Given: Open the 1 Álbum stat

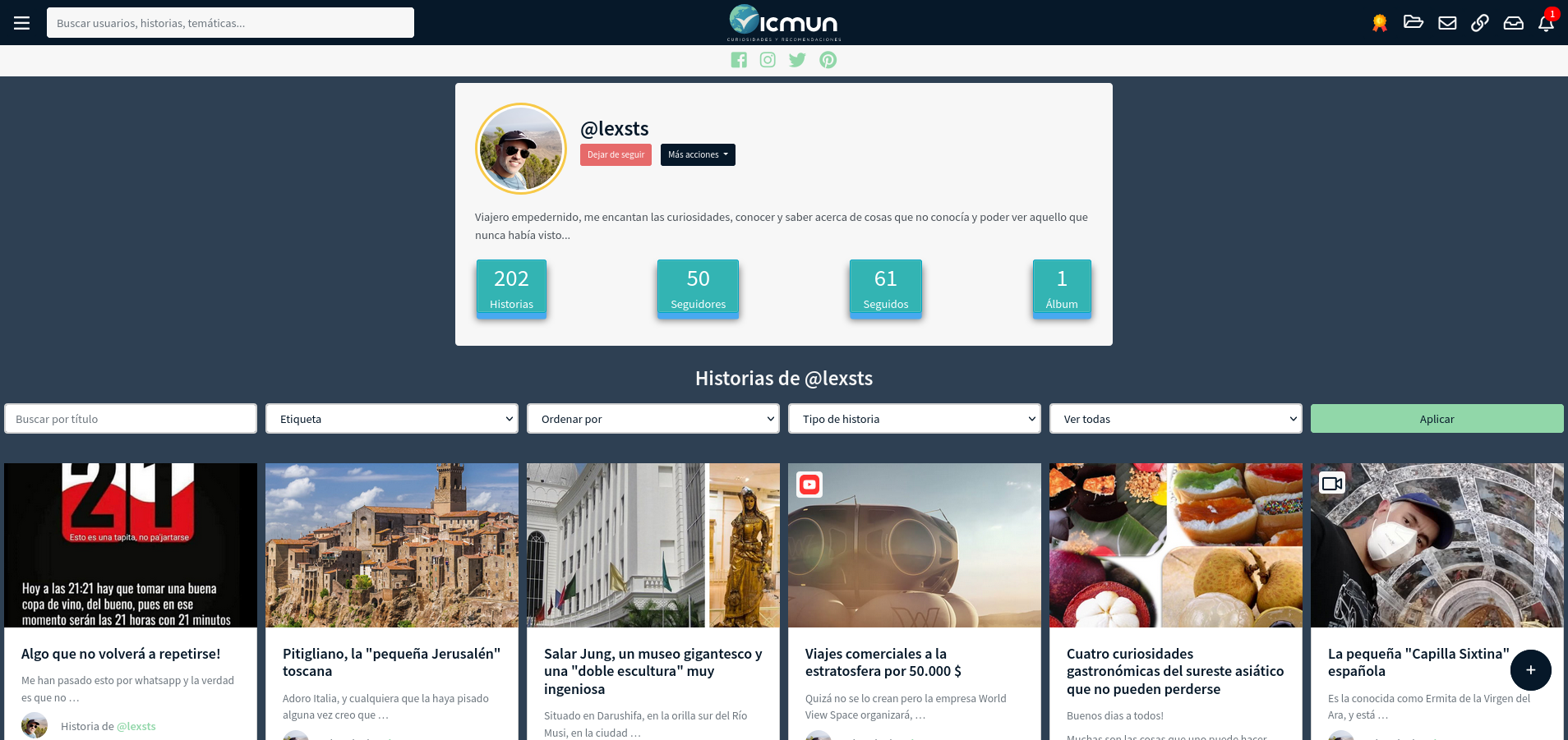Looking at the screenshot, I should point(1062,288).
